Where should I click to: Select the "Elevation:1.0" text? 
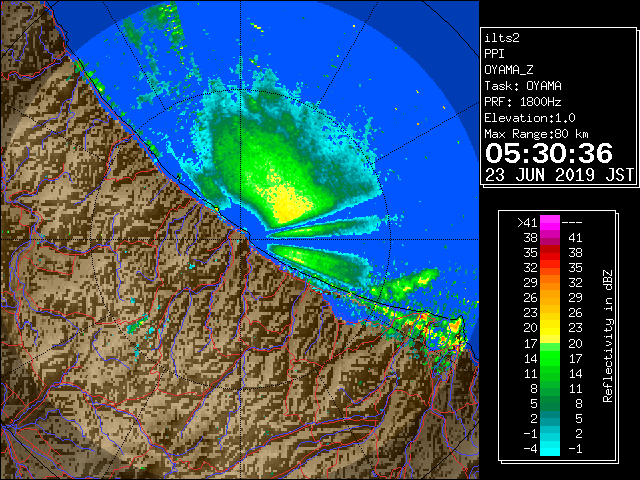click(x=530, y=118)
